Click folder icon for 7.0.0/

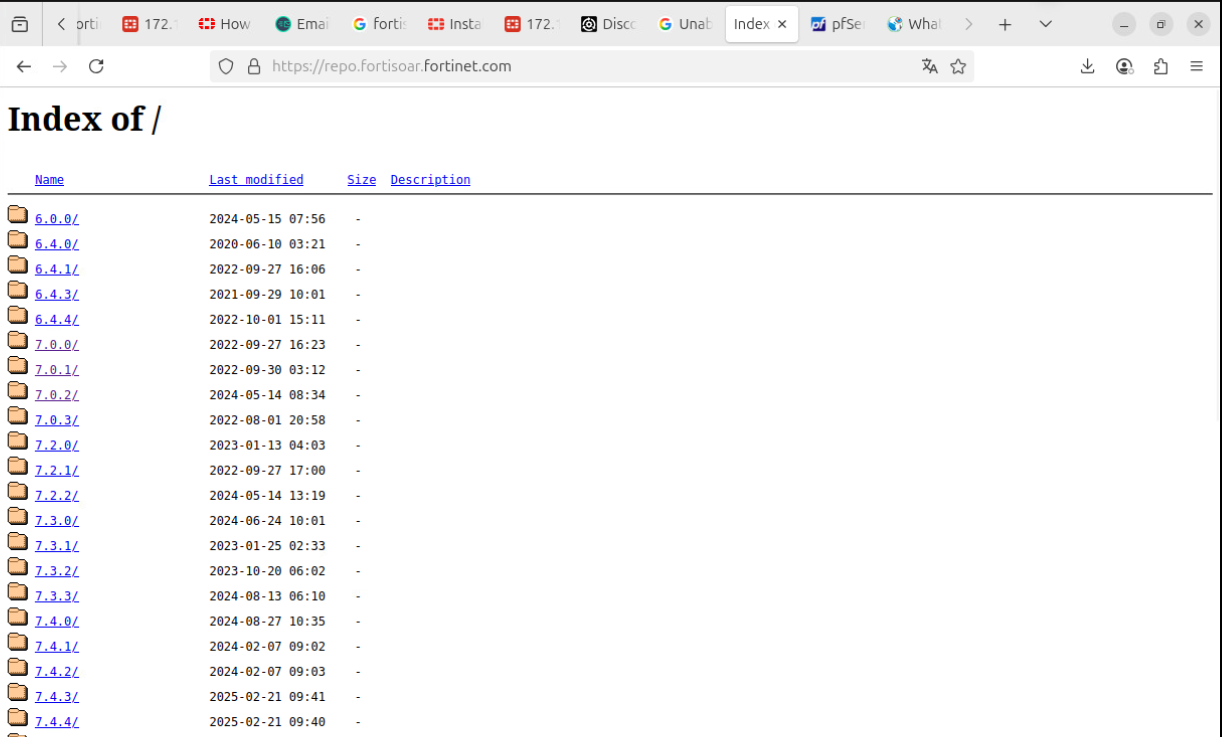(x=18, y=340)
